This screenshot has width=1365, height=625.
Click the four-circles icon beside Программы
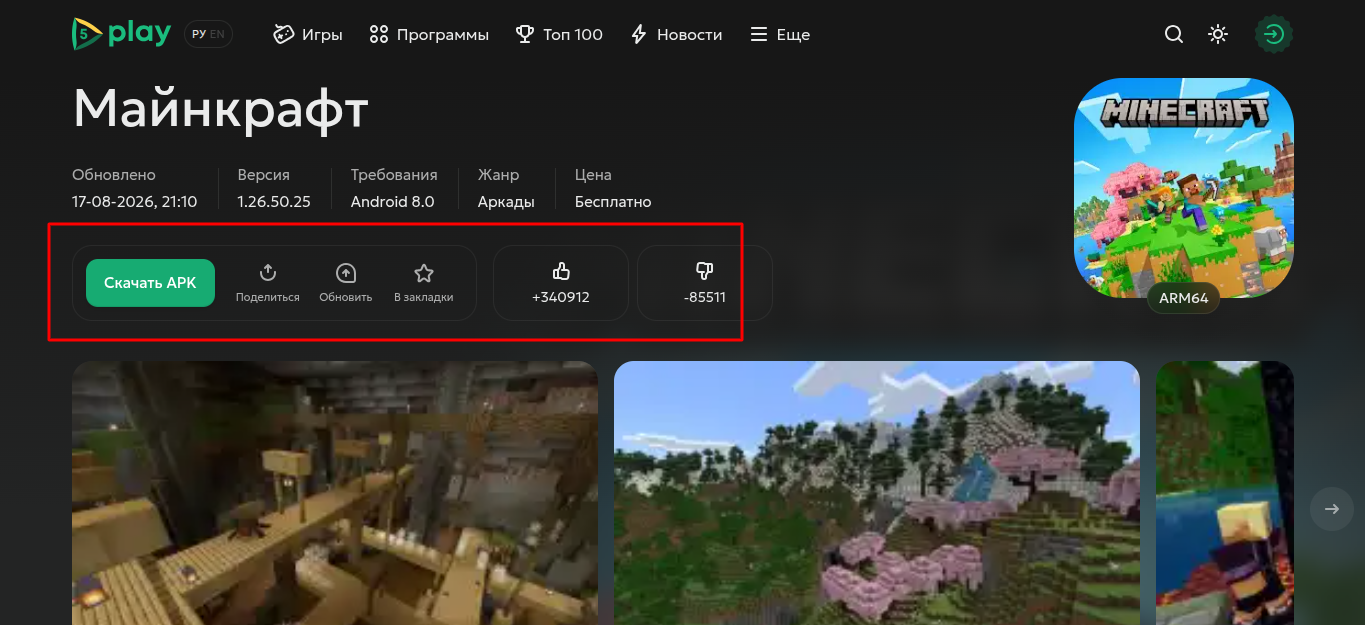378,34
